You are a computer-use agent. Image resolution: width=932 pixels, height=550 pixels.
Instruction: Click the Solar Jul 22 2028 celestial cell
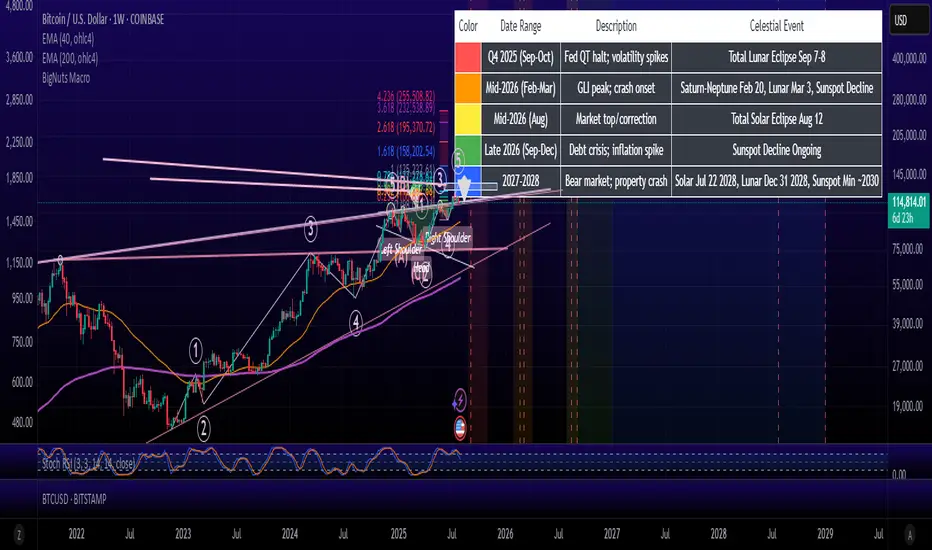tap(776, 181)
